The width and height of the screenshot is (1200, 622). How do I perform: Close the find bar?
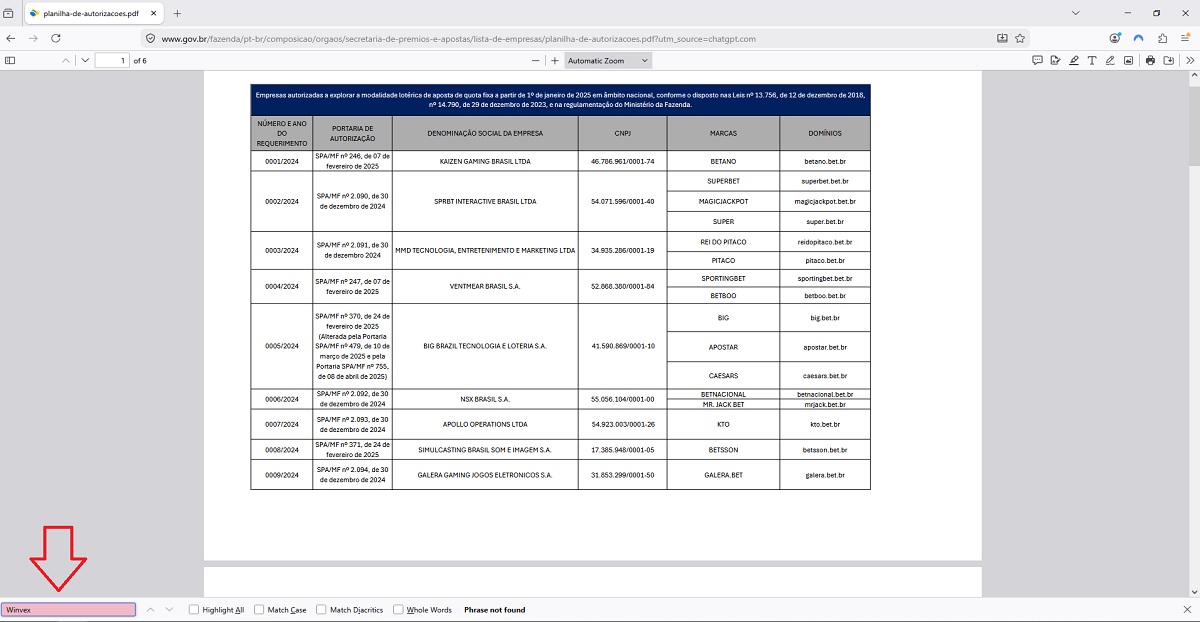1187,609
